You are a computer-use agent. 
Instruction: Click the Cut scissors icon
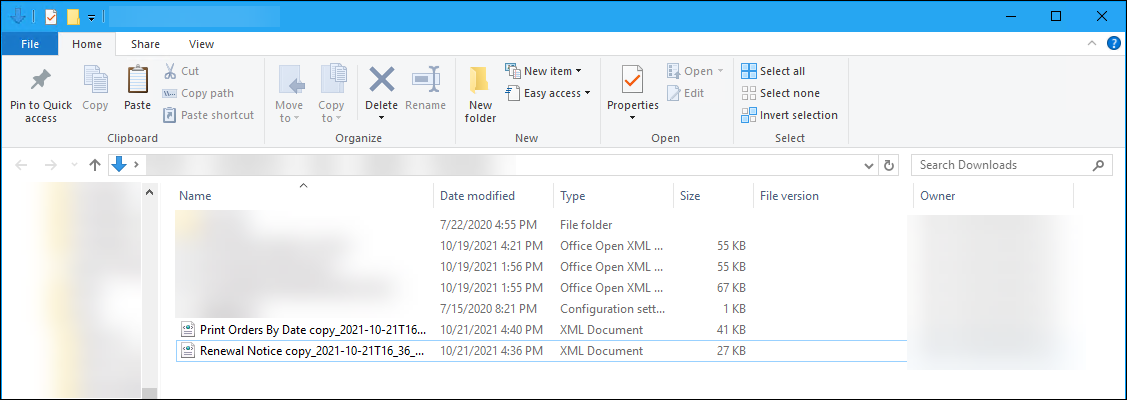click(x=170, y=71)
